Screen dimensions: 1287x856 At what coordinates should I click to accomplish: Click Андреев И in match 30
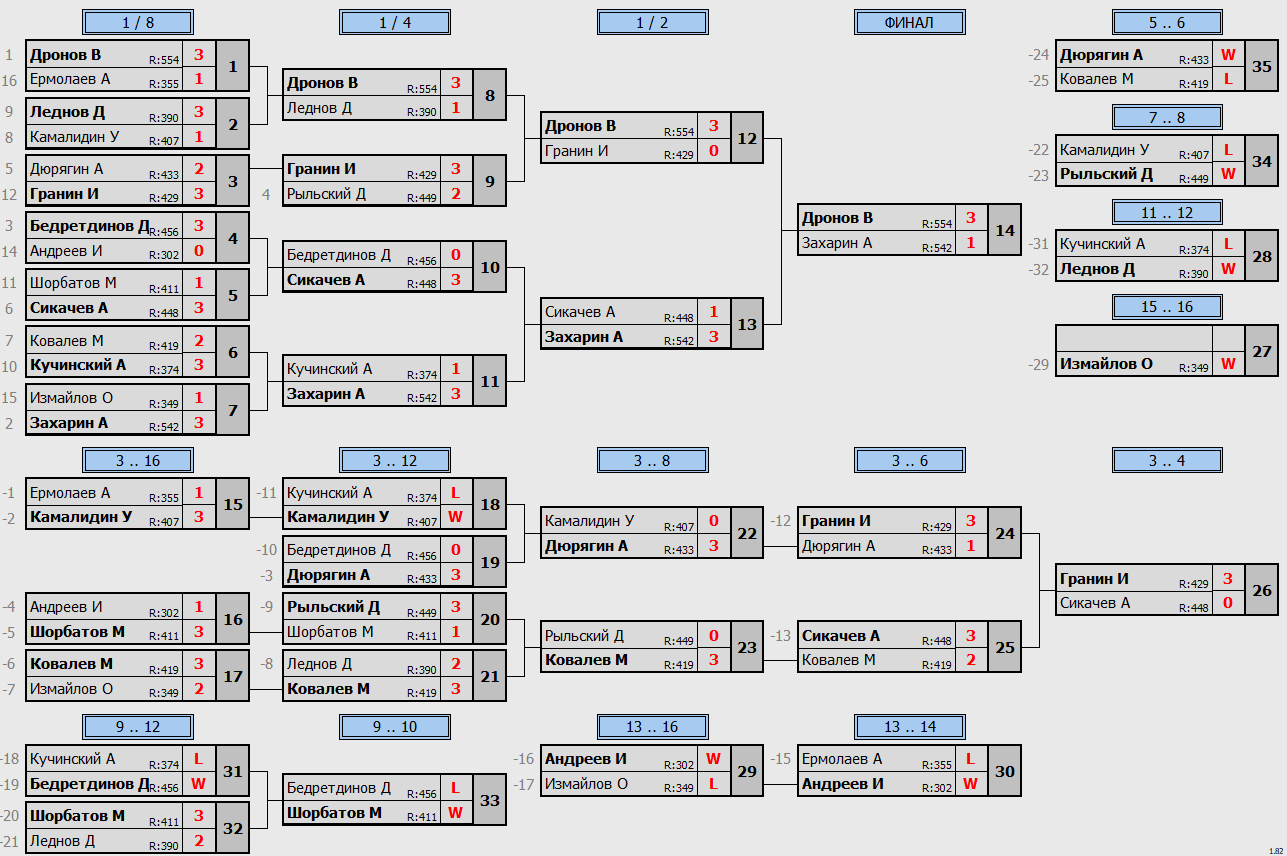click(x=843, y=784)
